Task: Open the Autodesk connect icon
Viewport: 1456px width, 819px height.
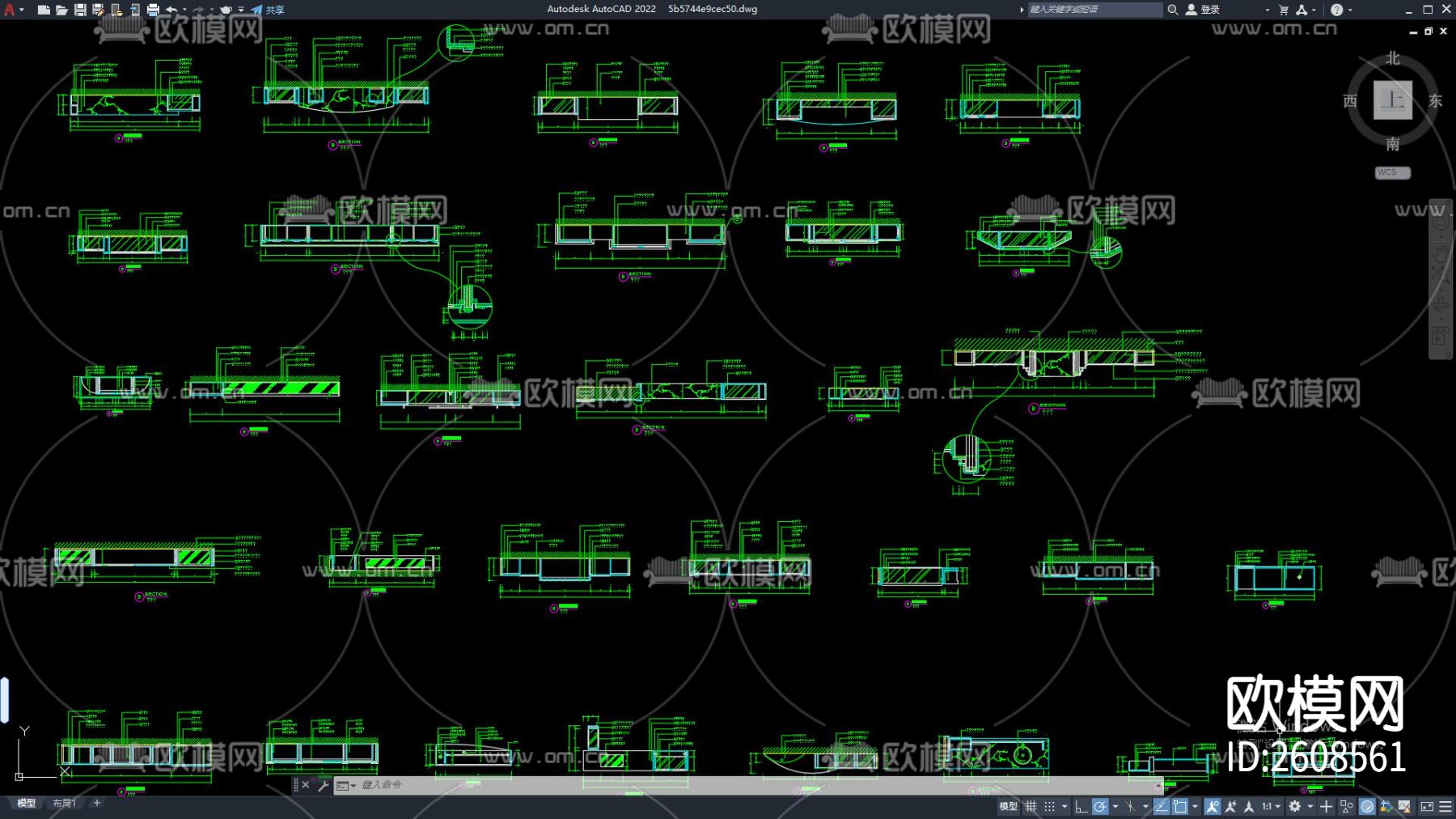Action: click(1302, 10)
